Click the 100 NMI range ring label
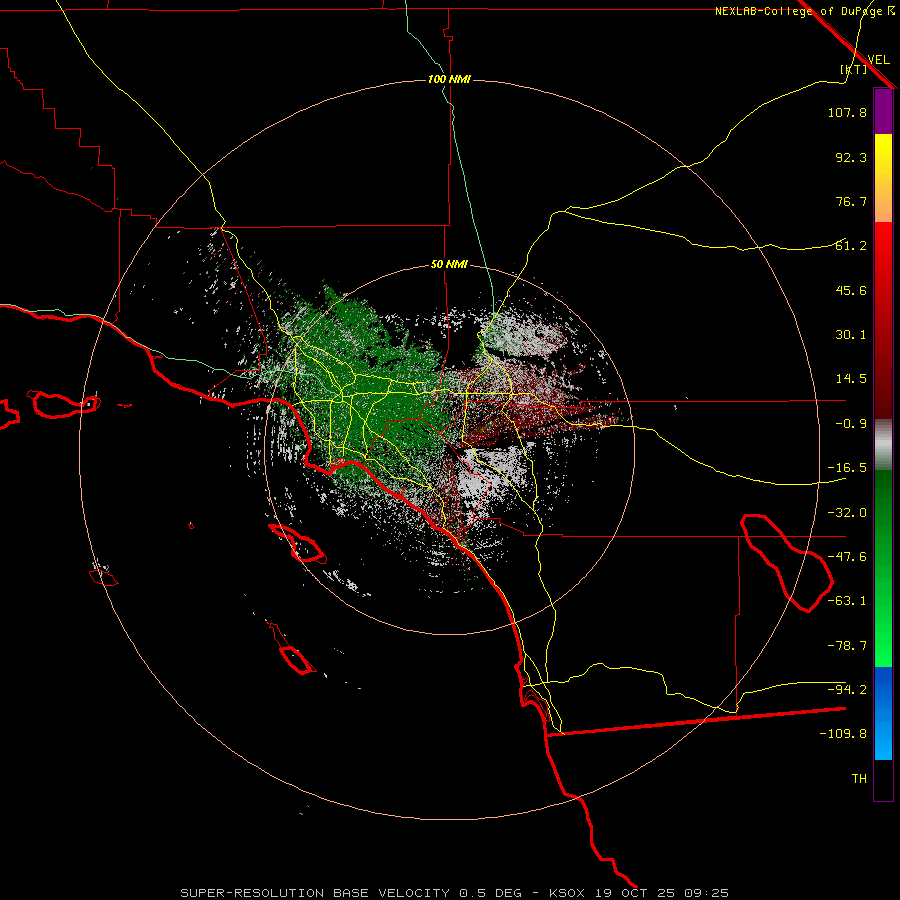 (449, 79)
